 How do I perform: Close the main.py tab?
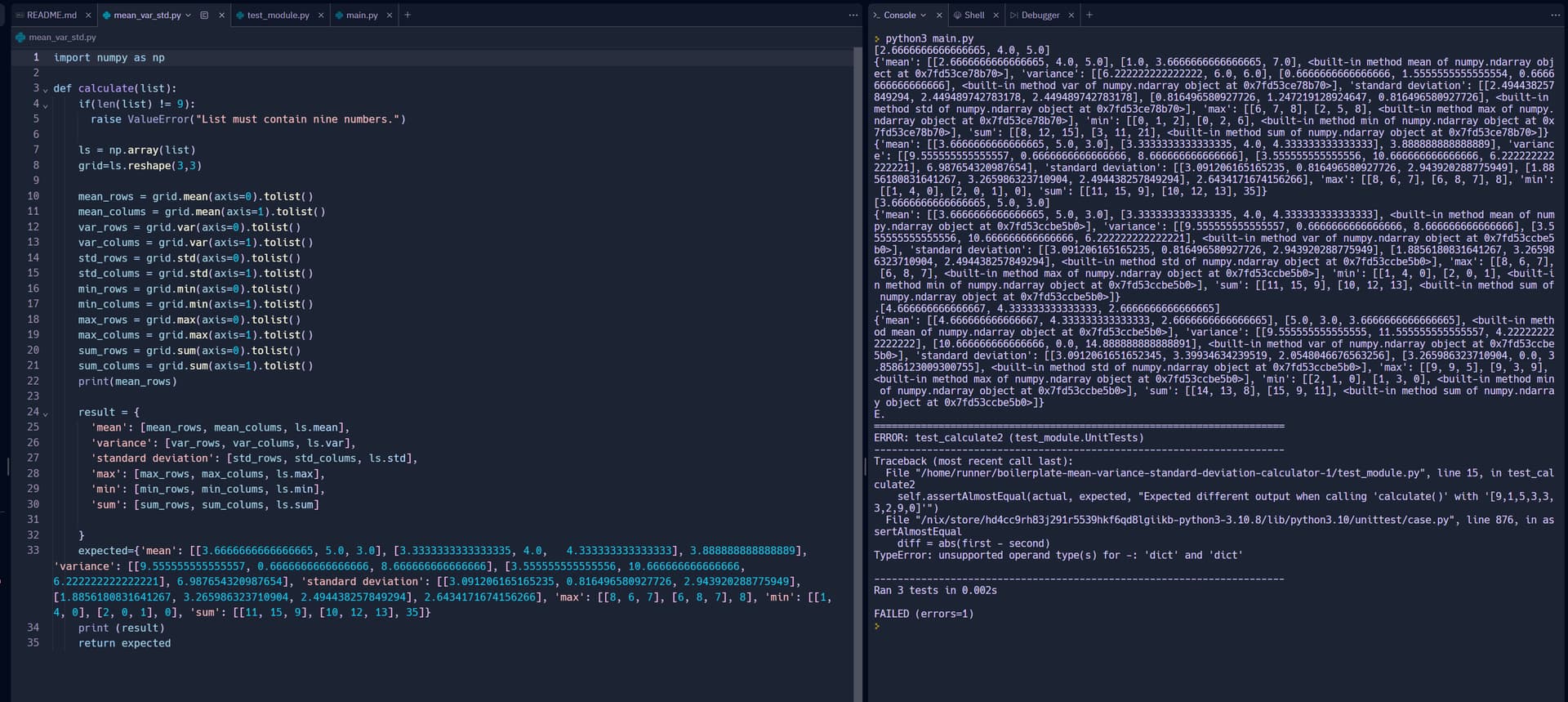[390, 15]
